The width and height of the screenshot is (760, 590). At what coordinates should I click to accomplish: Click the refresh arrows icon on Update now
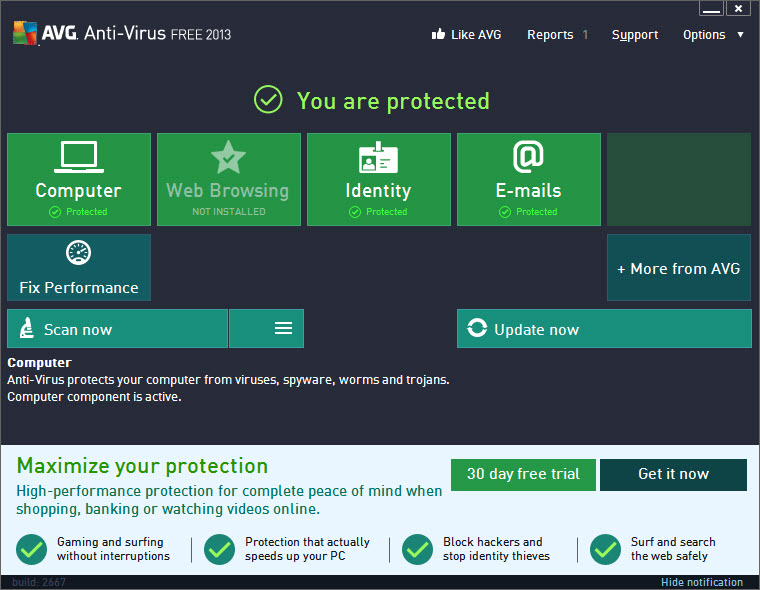tap(477, 329)
